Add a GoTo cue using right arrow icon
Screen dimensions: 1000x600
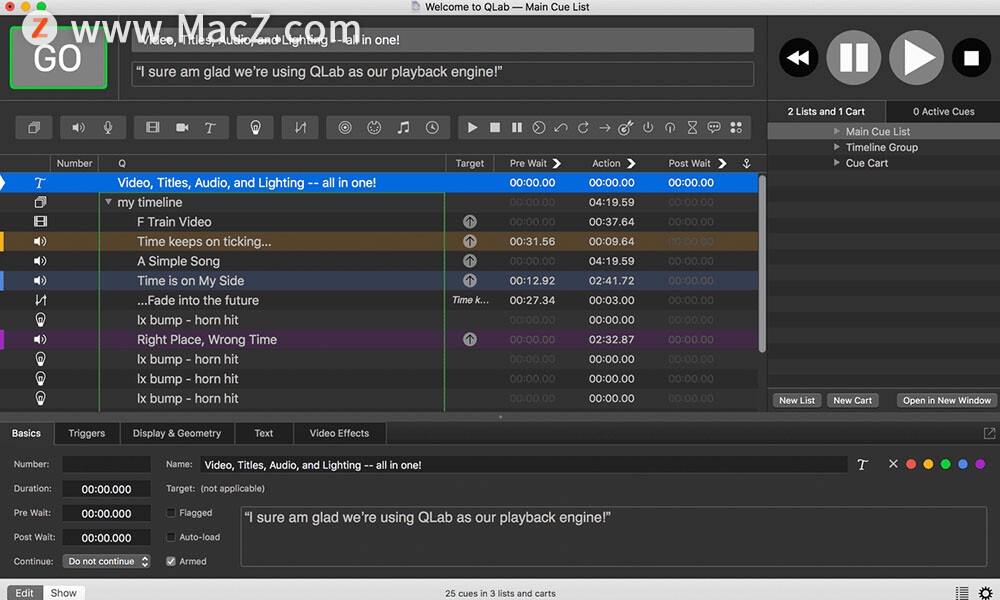pos(605,128)
